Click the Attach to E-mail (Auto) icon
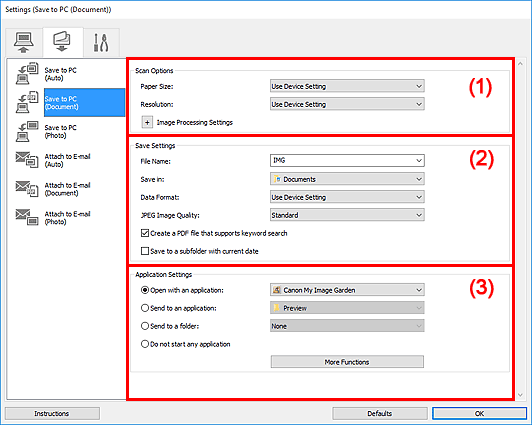The width and height of the screenshot is (532, 425). tap(27, 160)
